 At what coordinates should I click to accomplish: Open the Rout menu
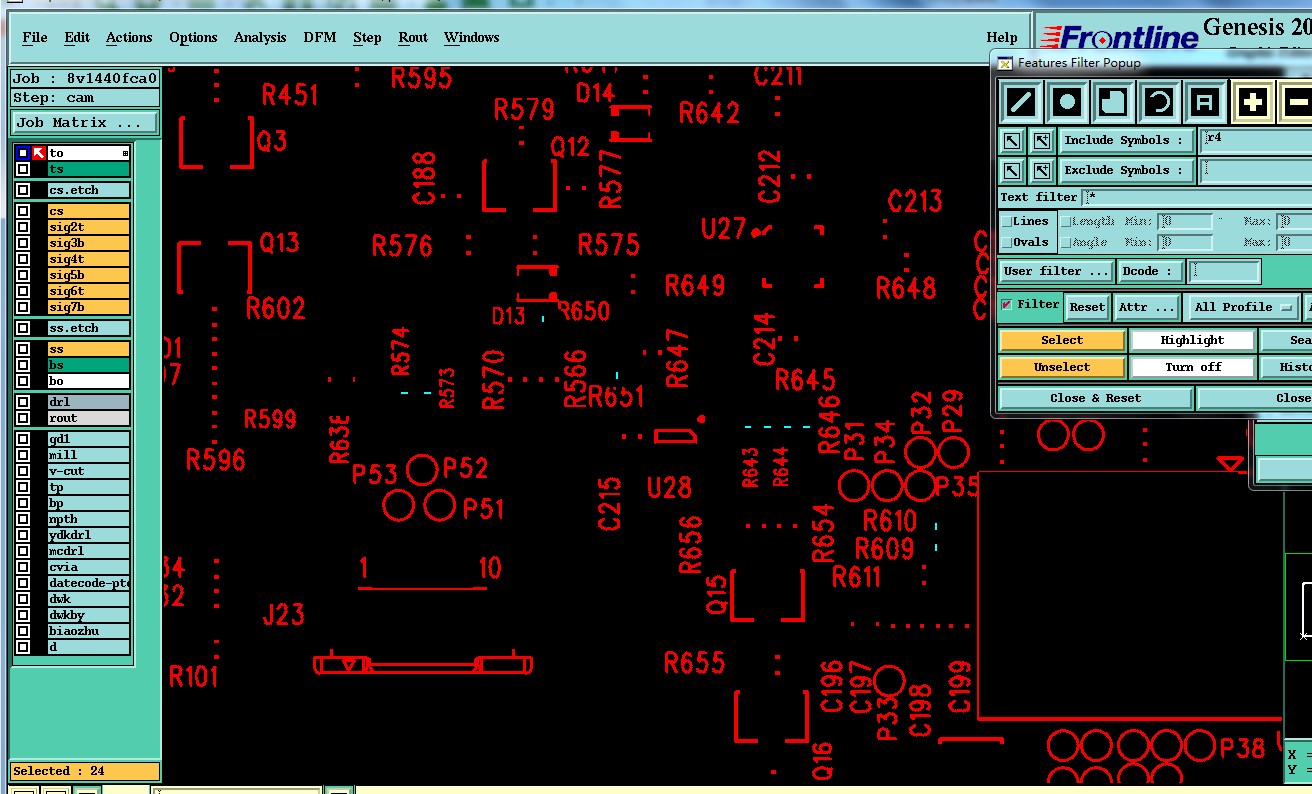click(x=413, y=38)
